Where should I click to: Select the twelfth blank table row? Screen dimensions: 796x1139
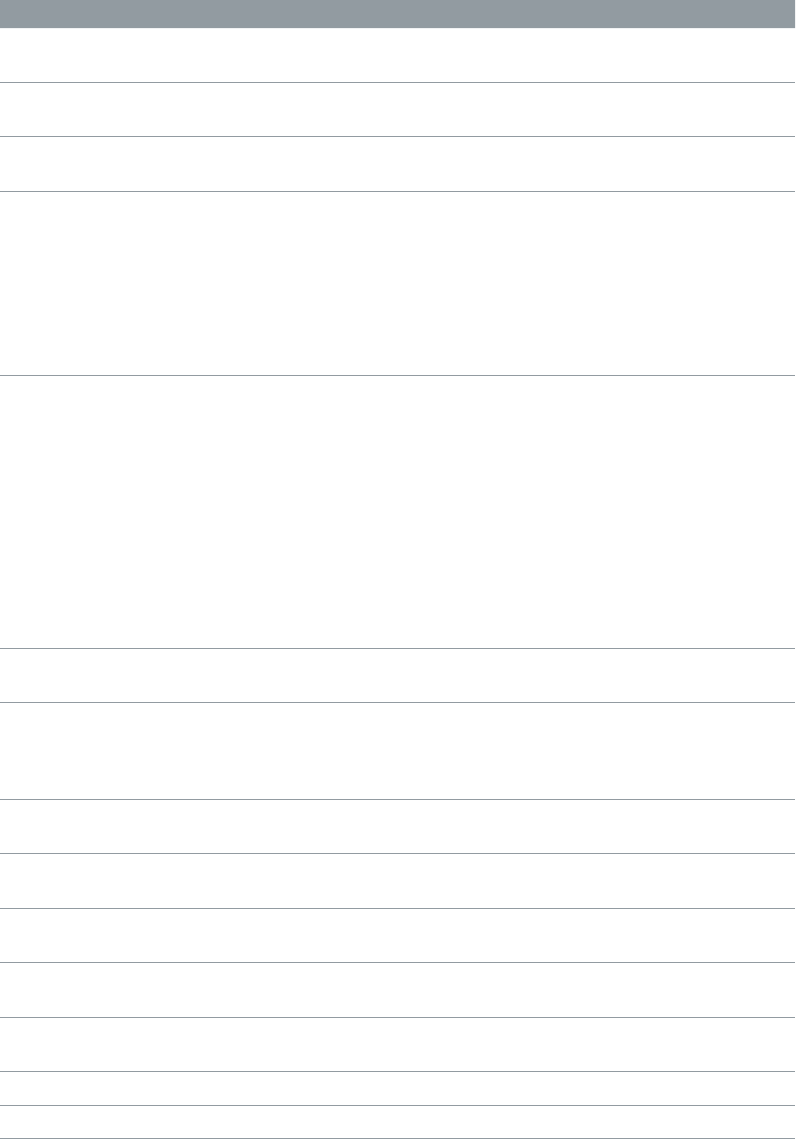(398, 1045)
